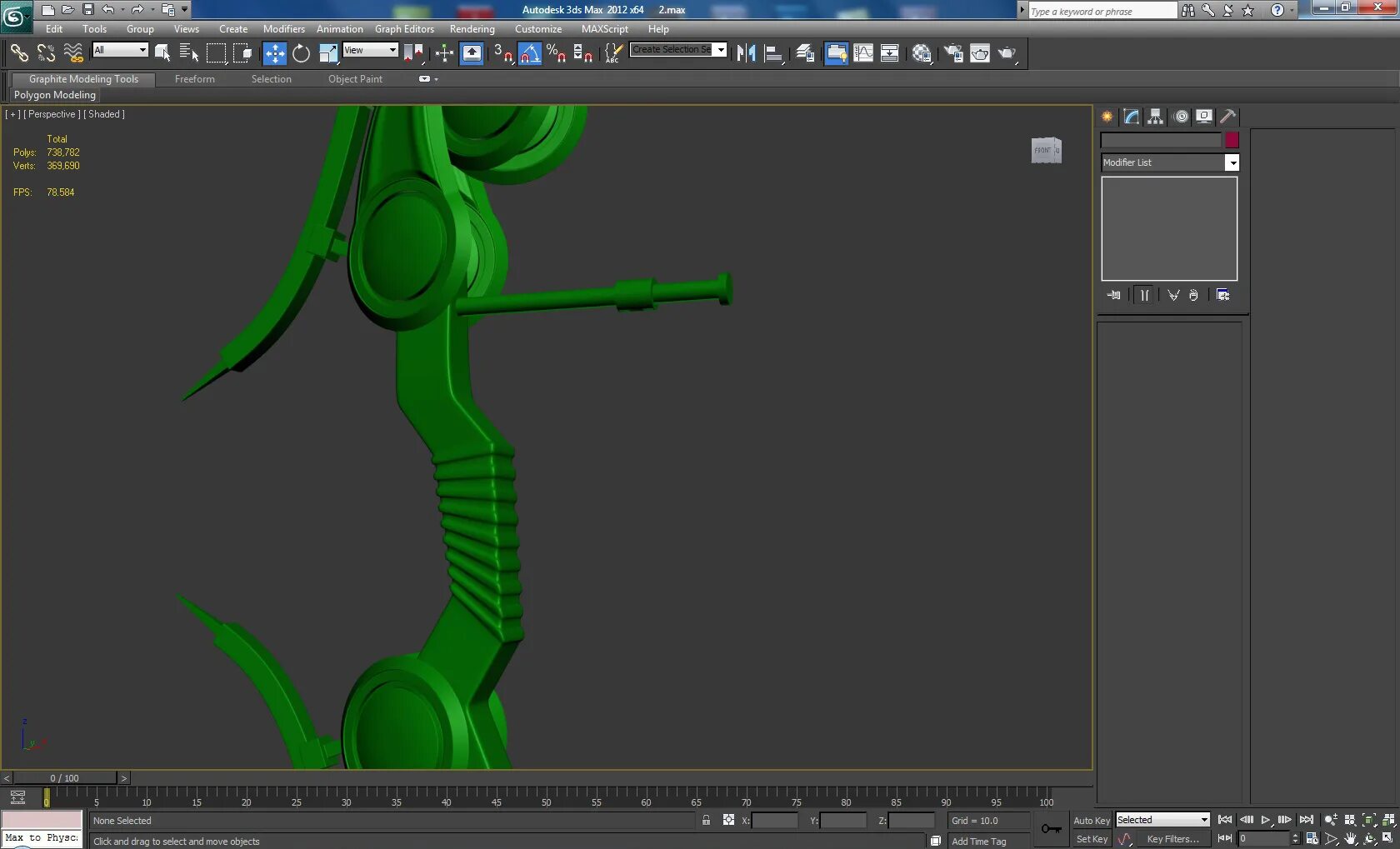Image resolution: width=1400 pixels, height=849 pixels.
Task: Open the Rendering menu
Action: tap(472, 28)
